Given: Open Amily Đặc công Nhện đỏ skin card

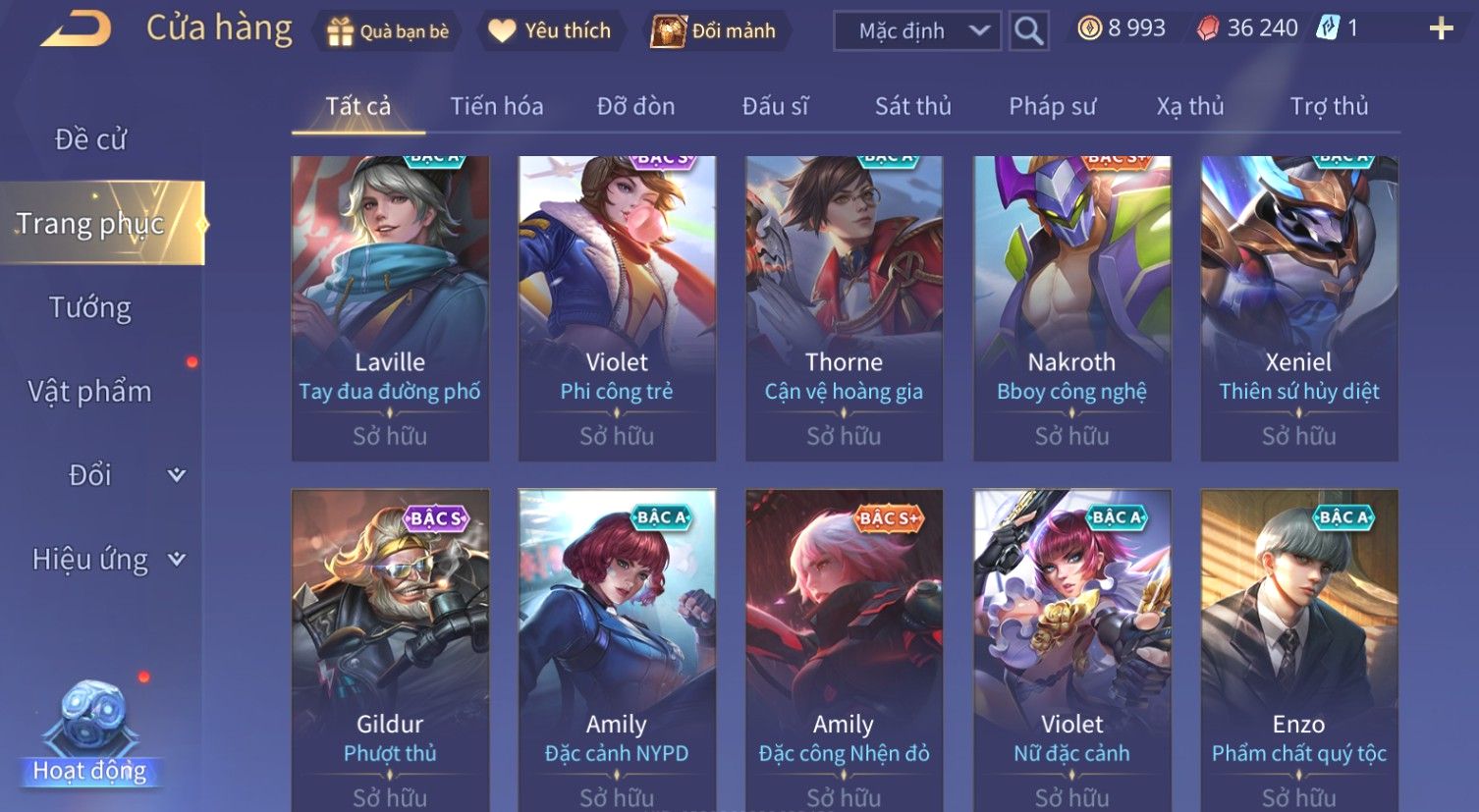Looking at the screenshot, I should click(845, 650).
